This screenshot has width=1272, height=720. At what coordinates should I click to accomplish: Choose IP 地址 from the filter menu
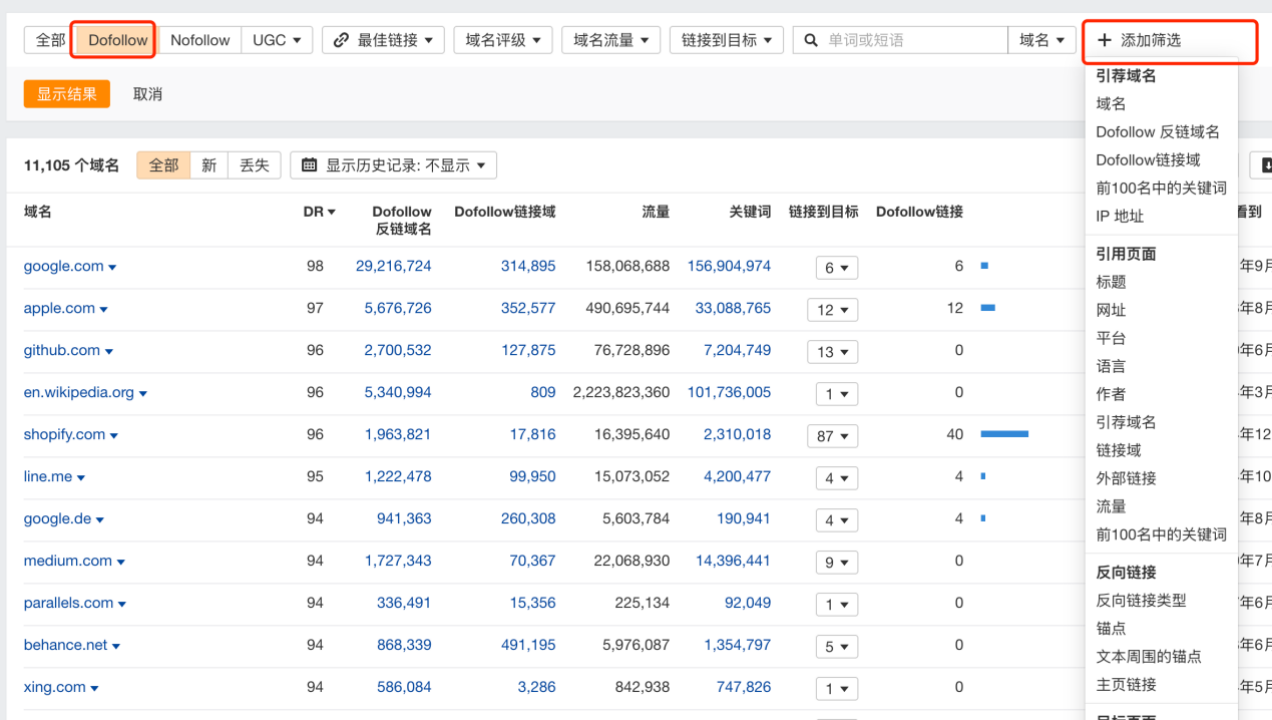(x=1117, y=215)
